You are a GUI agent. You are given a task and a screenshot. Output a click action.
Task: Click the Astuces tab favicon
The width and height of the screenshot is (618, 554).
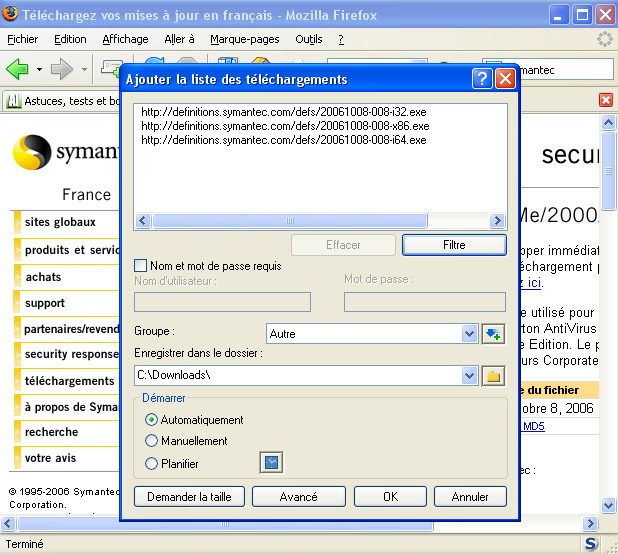[x=14, y=101]
